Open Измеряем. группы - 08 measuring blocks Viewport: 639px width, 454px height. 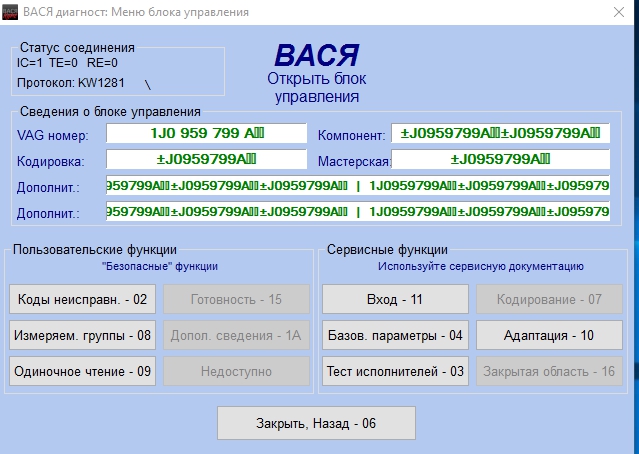(83, 335)
